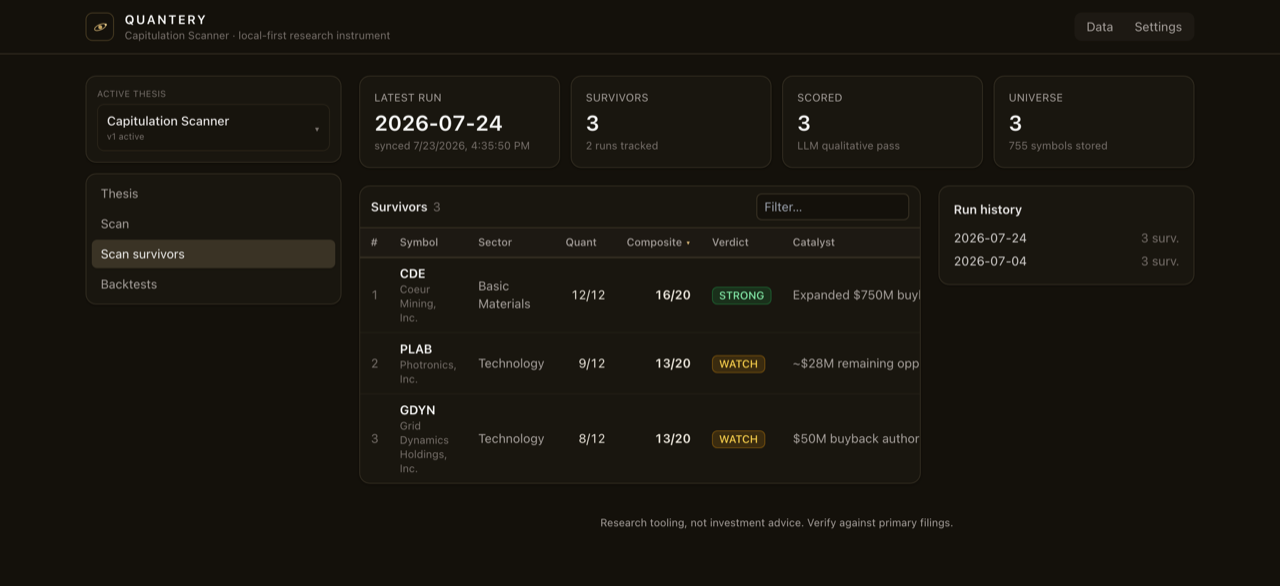Click the 16/20 composite score
1280x586 pixels.
pos(673,295)
